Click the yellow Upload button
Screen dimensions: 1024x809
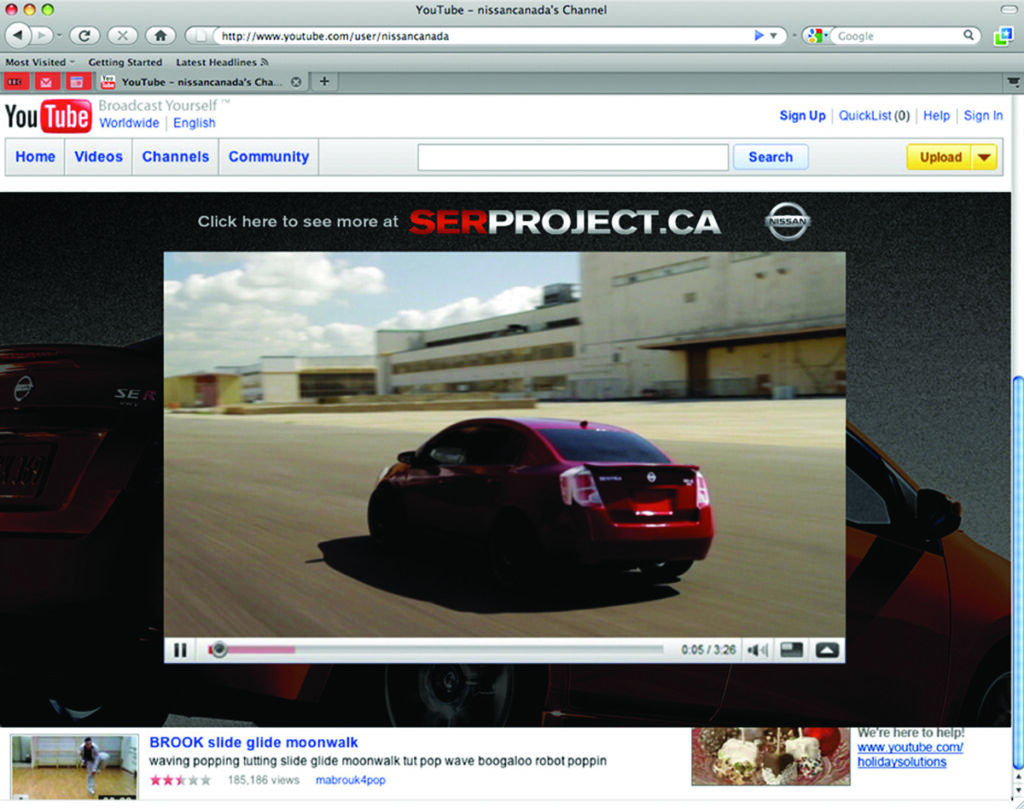[939, 157]
